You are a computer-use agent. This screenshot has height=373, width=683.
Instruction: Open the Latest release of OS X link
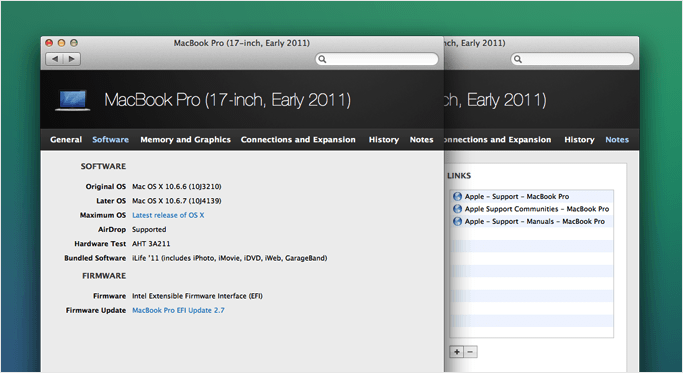tap(168, 215)
